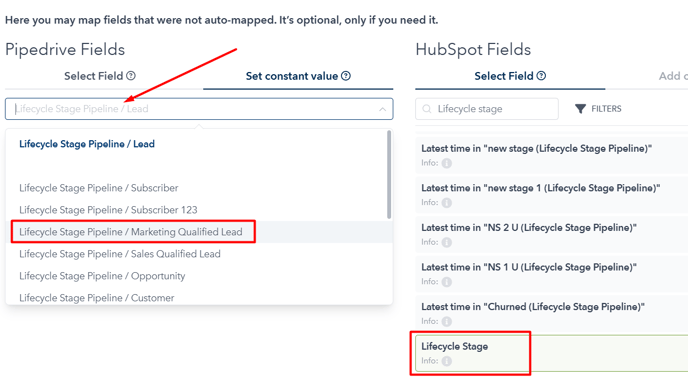Collapse the constant value dropdown chevron
Viewport: 688px width, 381px height.
[382, 109]
